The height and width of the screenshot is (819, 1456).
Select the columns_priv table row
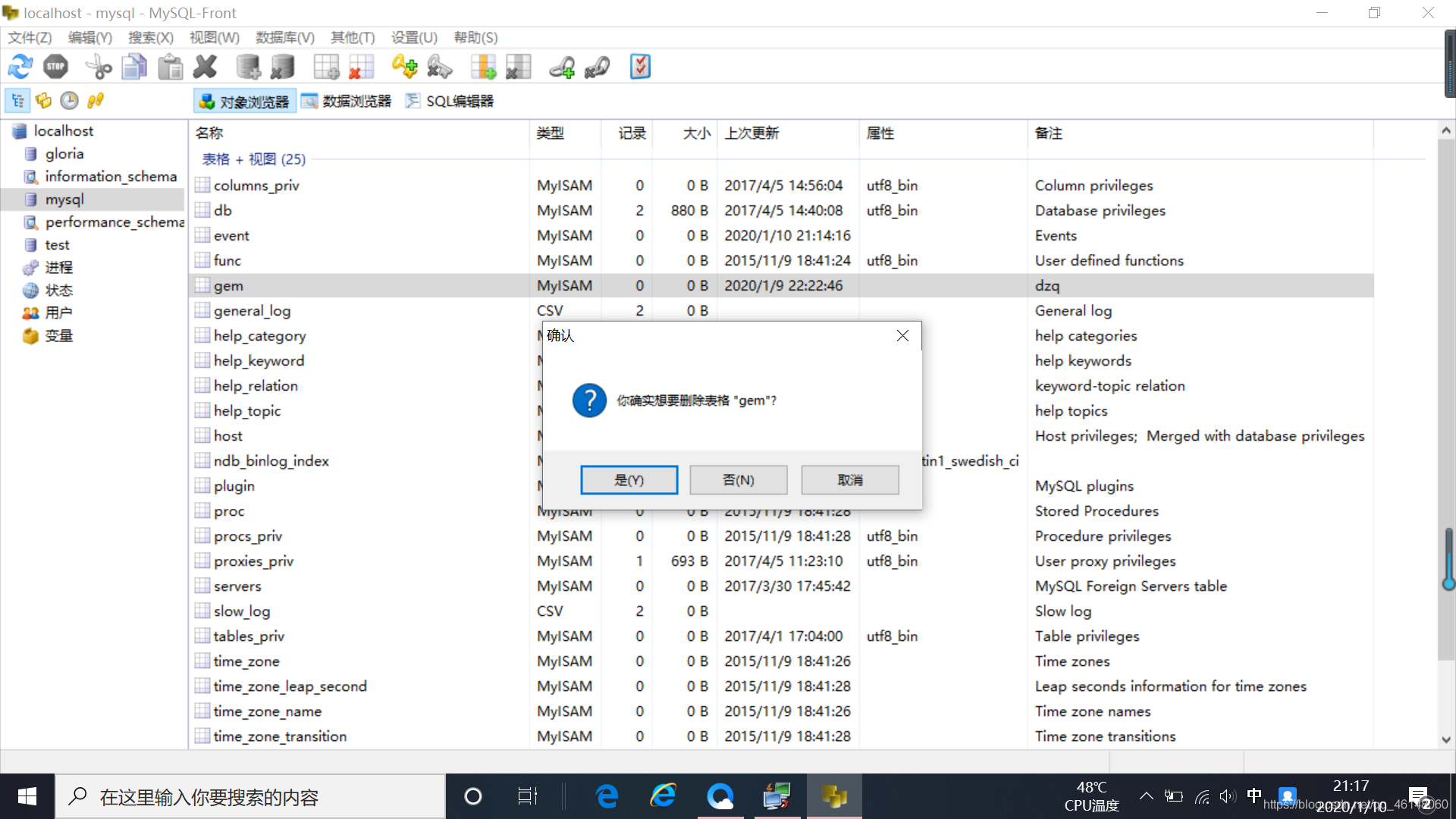click(x=781, y=185)
